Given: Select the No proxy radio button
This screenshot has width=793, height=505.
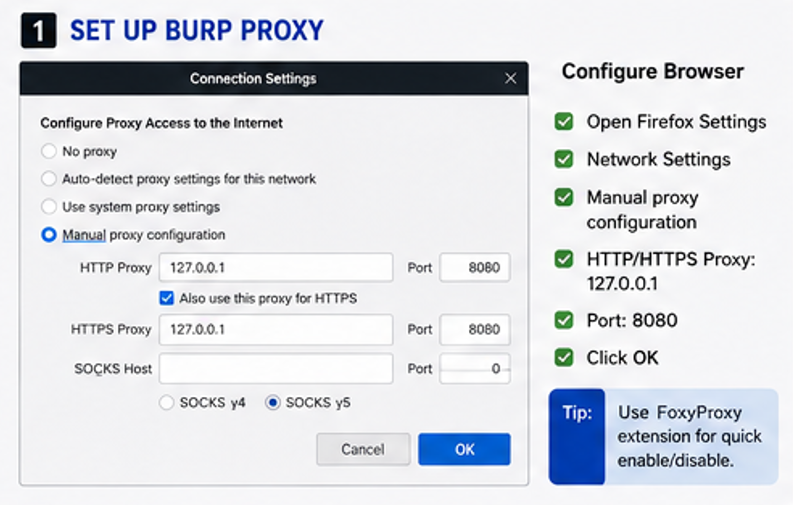Looking at the screenshot, I should (49, 151).
